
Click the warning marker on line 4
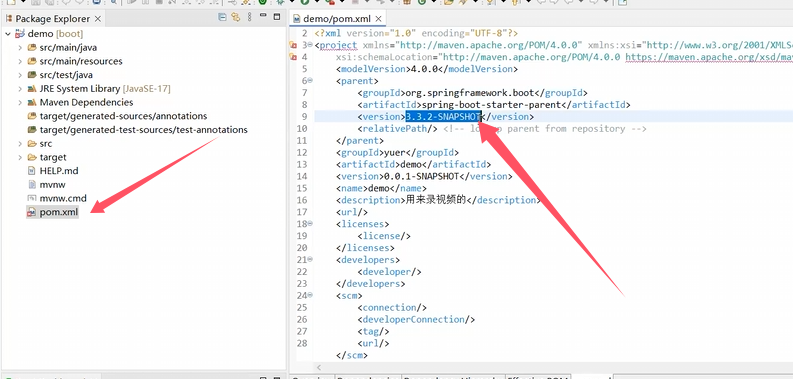292,57
